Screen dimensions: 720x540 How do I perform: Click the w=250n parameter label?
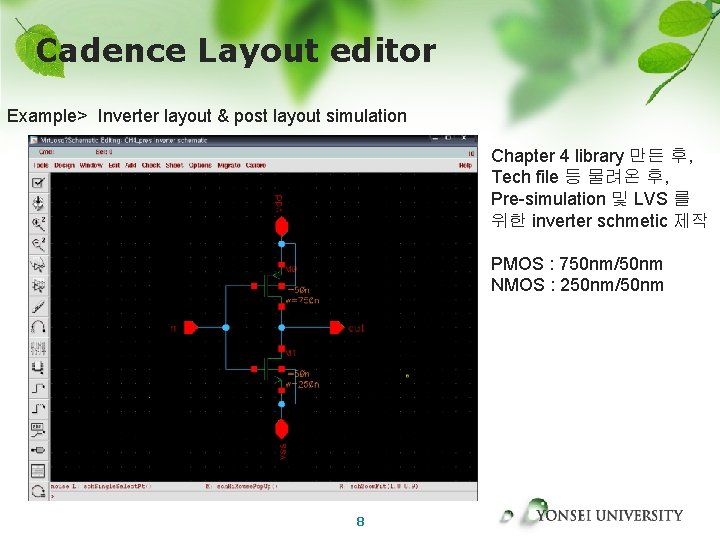point(302,384)
